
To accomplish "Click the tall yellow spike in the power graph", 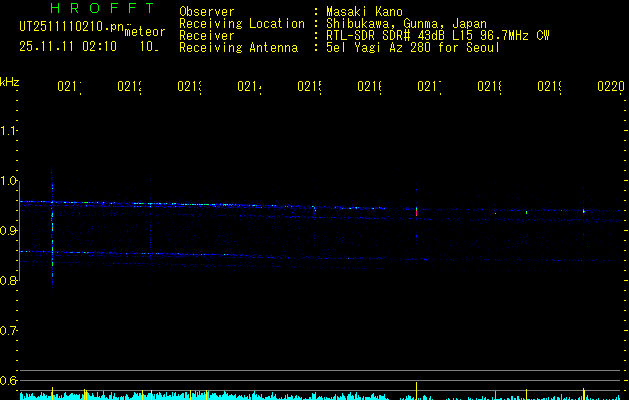I will tap(416, 390).
